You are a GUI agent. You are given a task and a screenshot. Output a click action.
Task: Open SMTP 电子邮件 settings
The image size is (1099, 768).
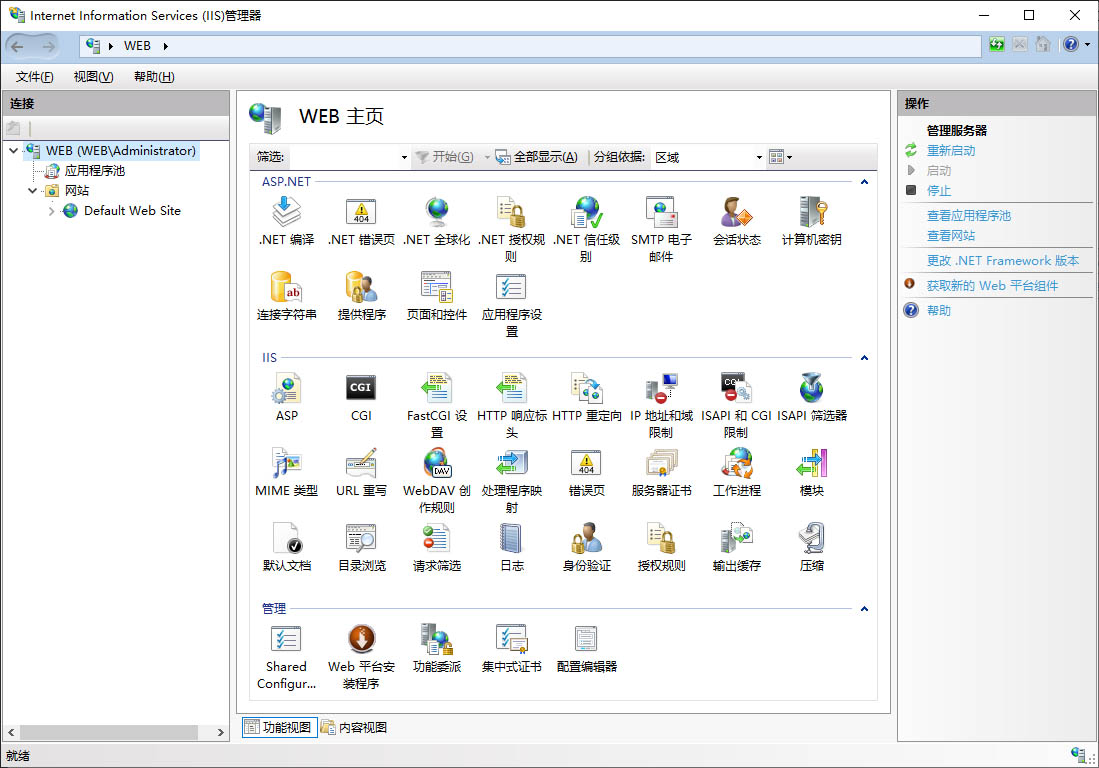pyautogui.click(x=661, y=229)
